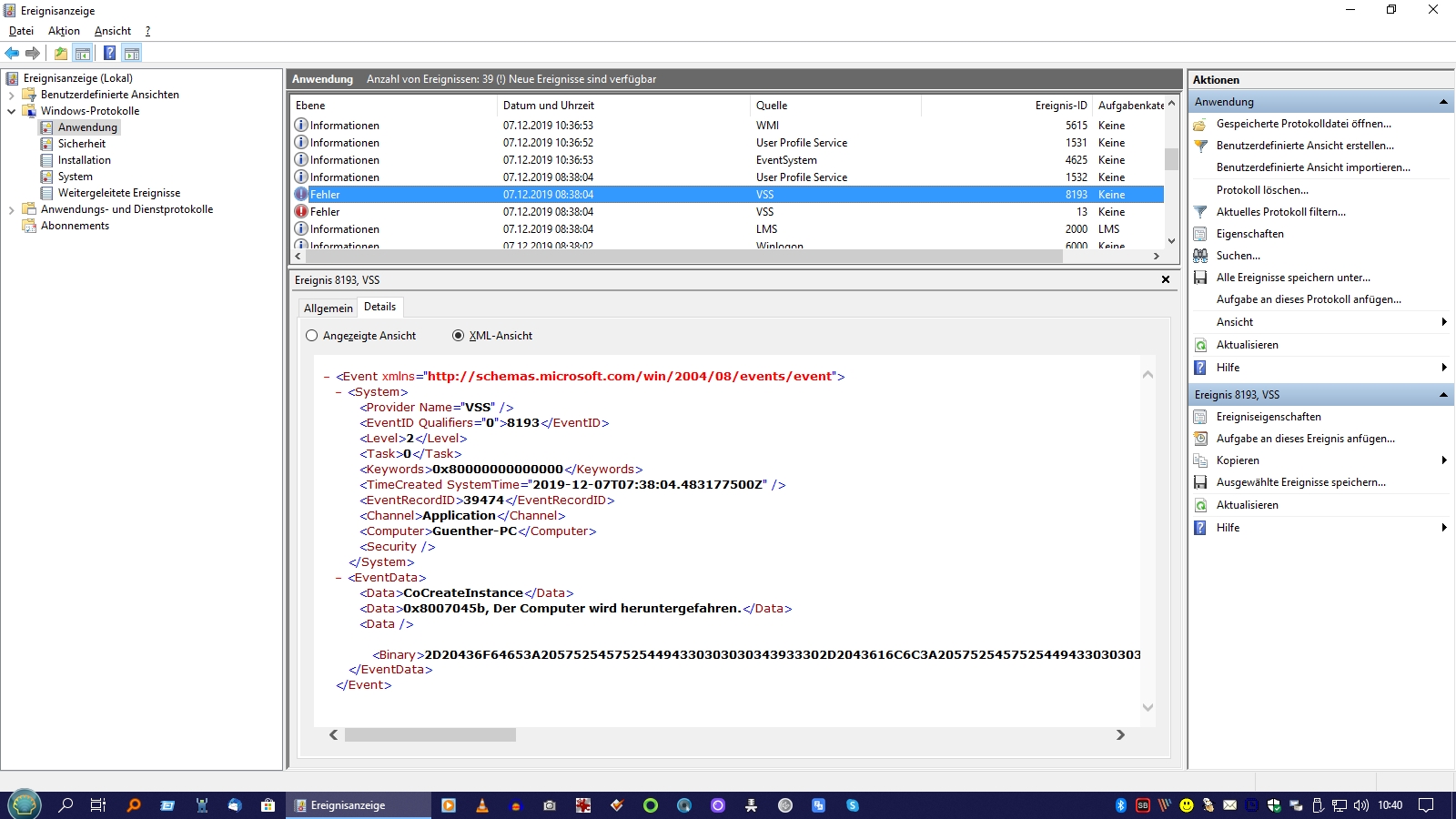The width and height of the screenshot is (1456, 819).
Task: Switch to the Allgemein tab
Action: point(328,308)
